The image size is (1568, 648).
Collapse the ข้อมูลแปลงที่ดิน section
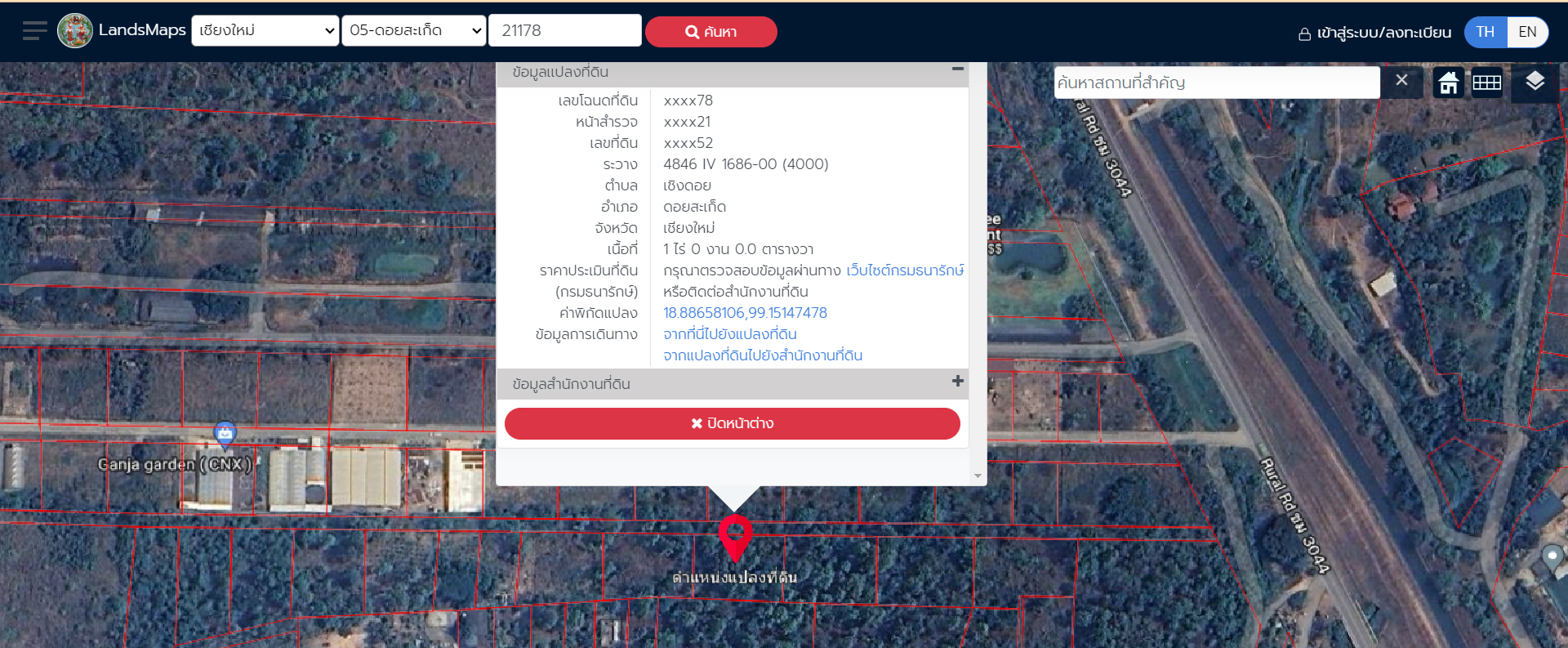(x=957, y=69)
